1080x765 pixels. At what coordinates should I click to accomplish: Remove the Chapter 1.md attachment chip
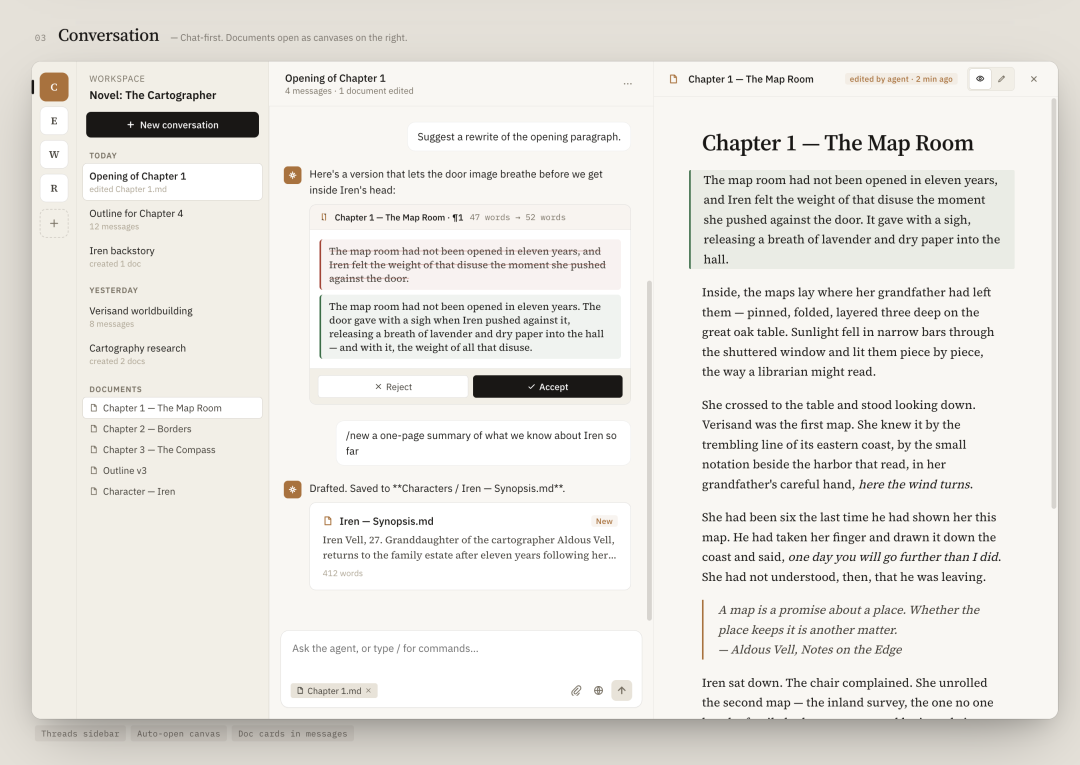tap(368, 691)
